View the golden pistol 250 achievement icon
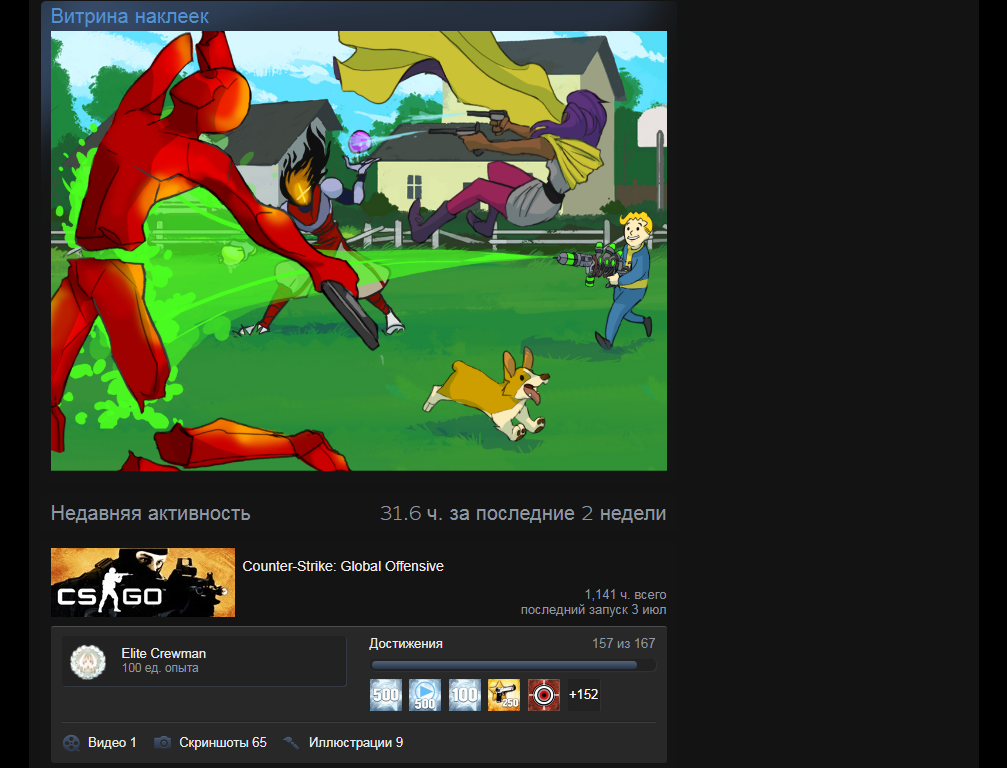The image size is (1007, 768). [x=504, y=695]
